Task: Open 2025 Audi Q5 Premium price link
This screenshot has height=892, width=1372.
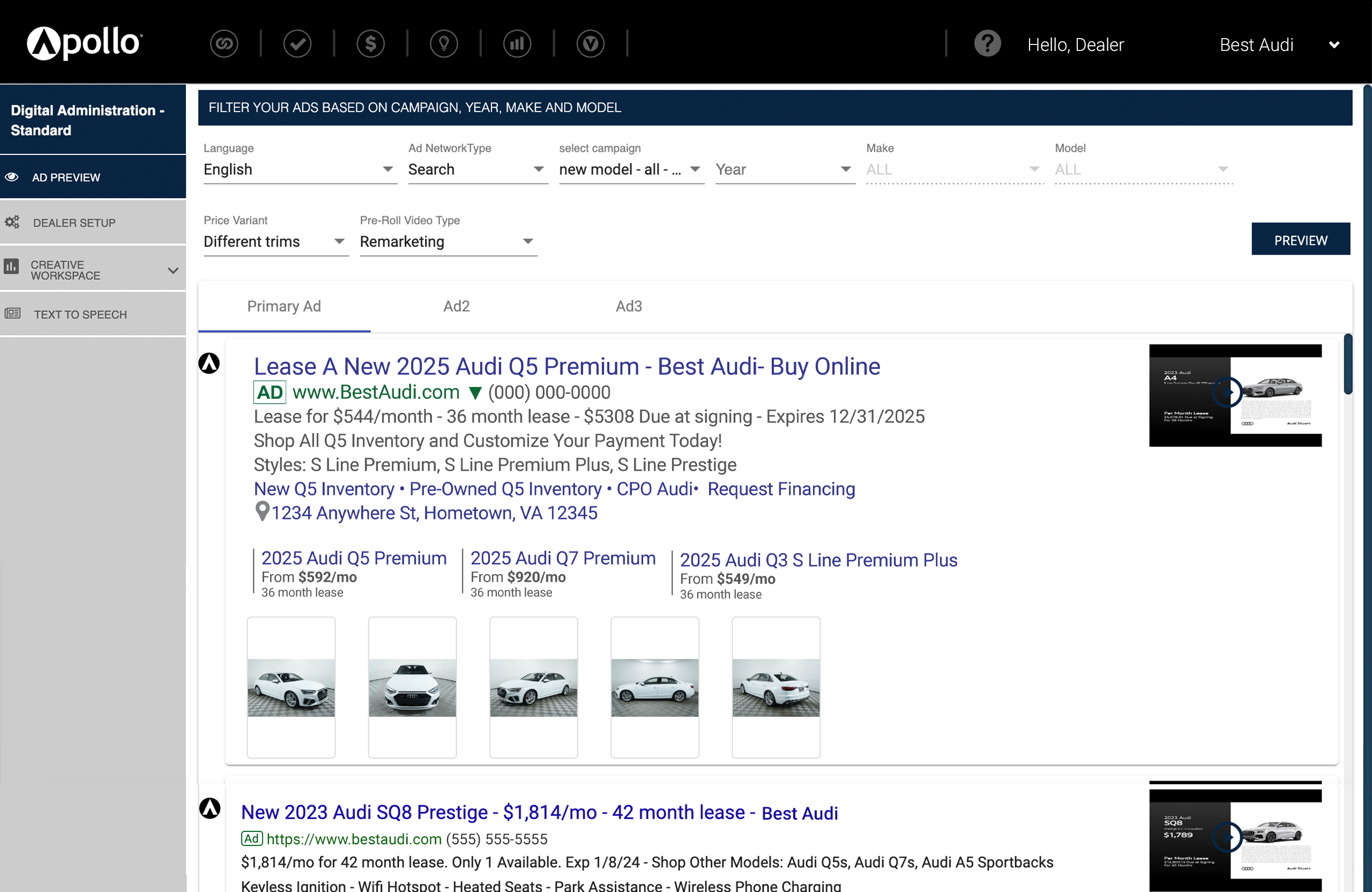Action: [354, 558]
